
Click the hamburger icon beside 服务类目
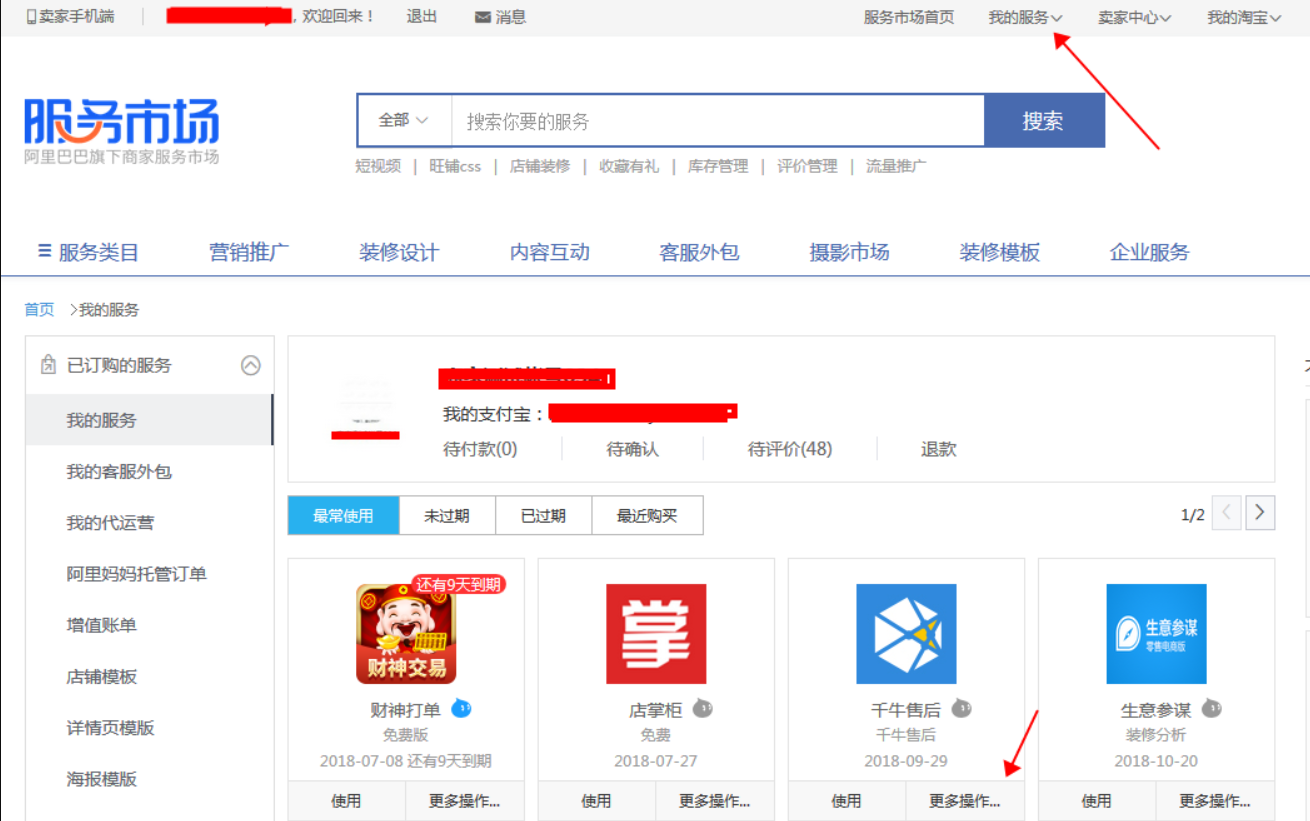44,251
